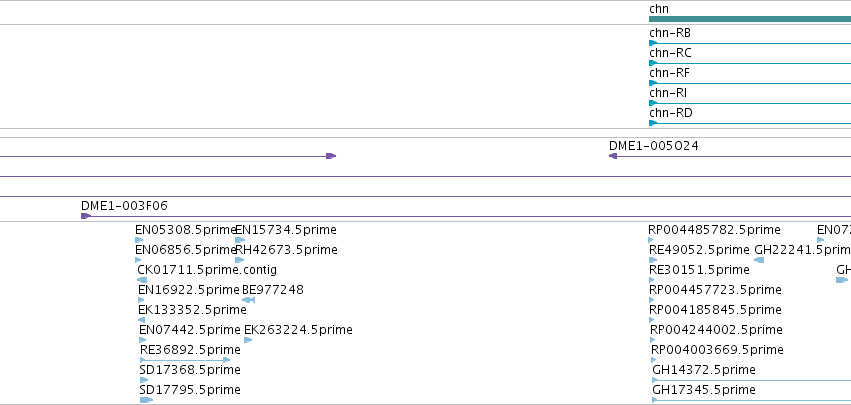This screenshot has height=405, width=851.
Task: Click the BE977248 double-arrow glyph
Action: [249, 300]
